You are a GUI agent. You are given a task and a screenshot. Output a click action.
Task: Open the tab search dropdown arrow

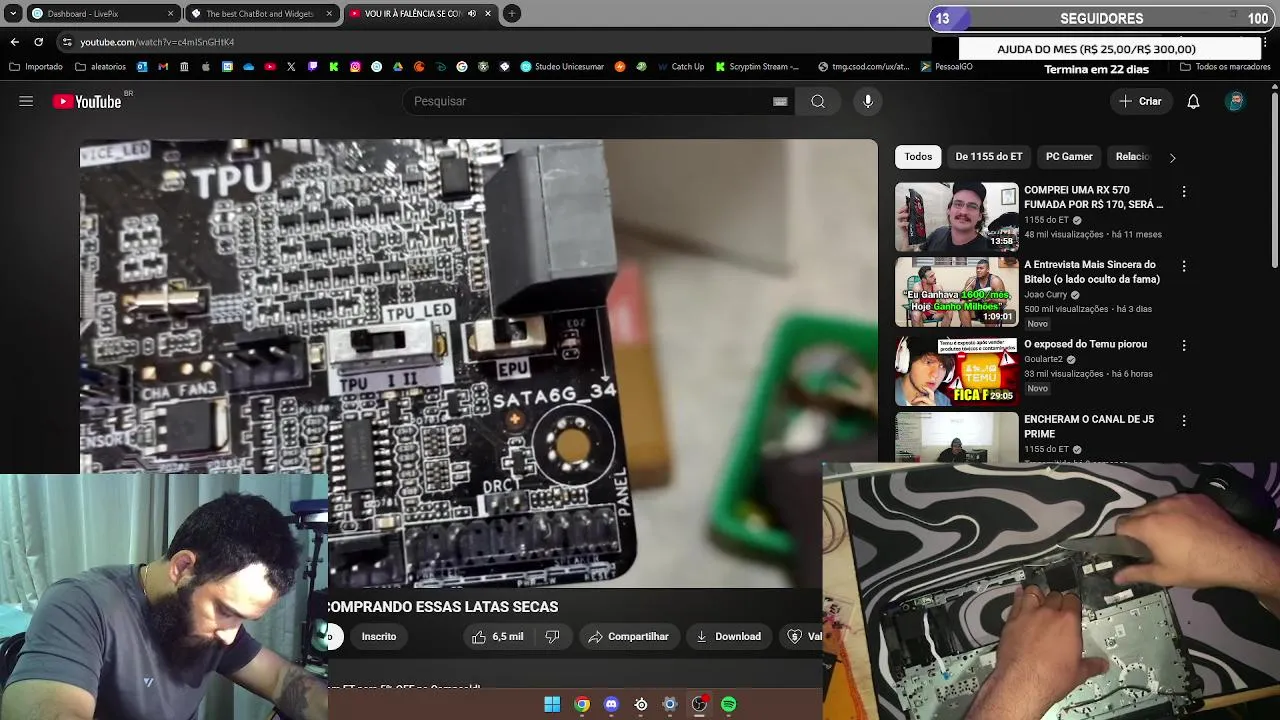click(x=13, y=14)
